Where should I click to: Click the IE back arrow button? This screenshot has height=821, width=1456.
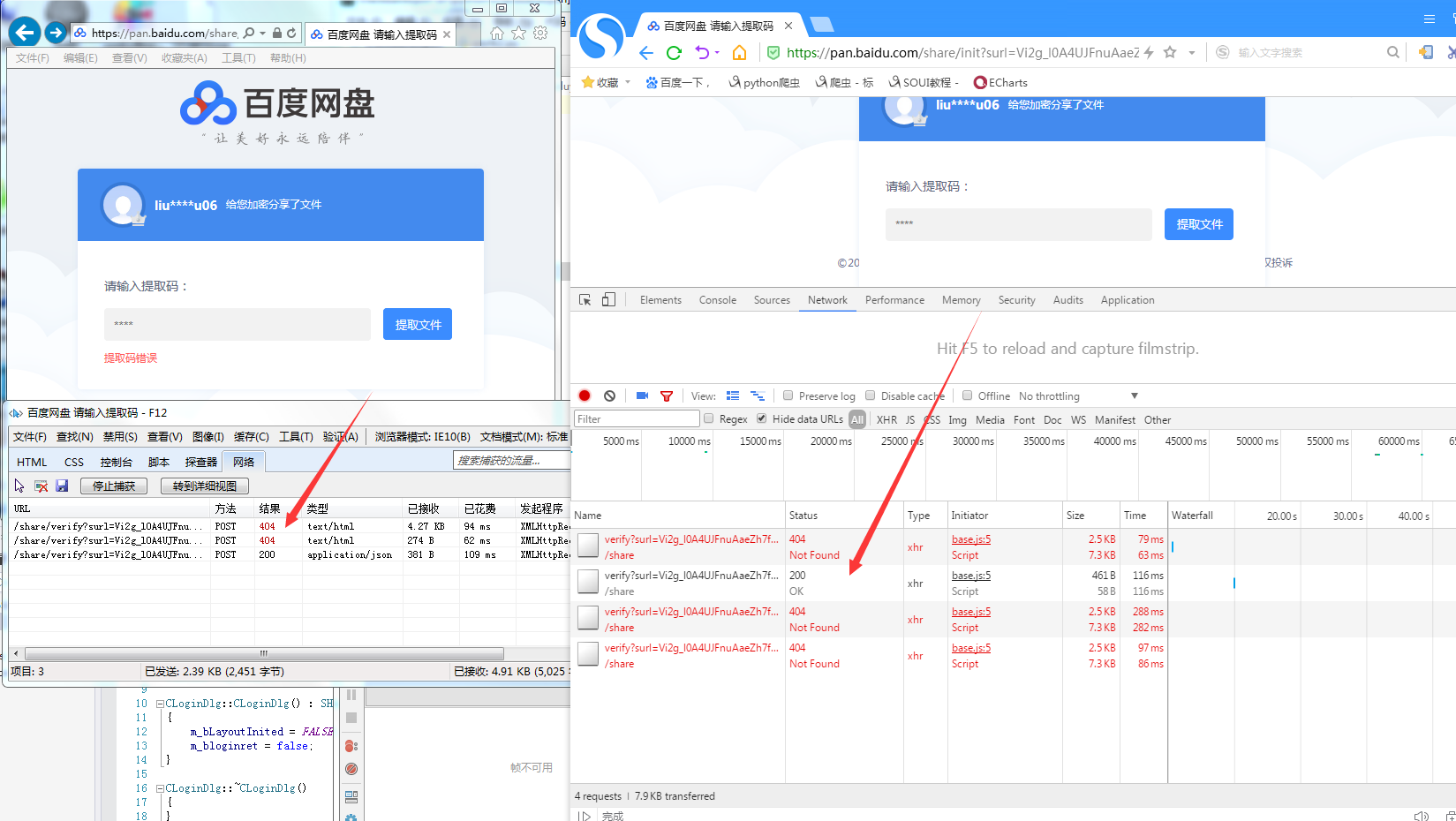pos(25,33)
